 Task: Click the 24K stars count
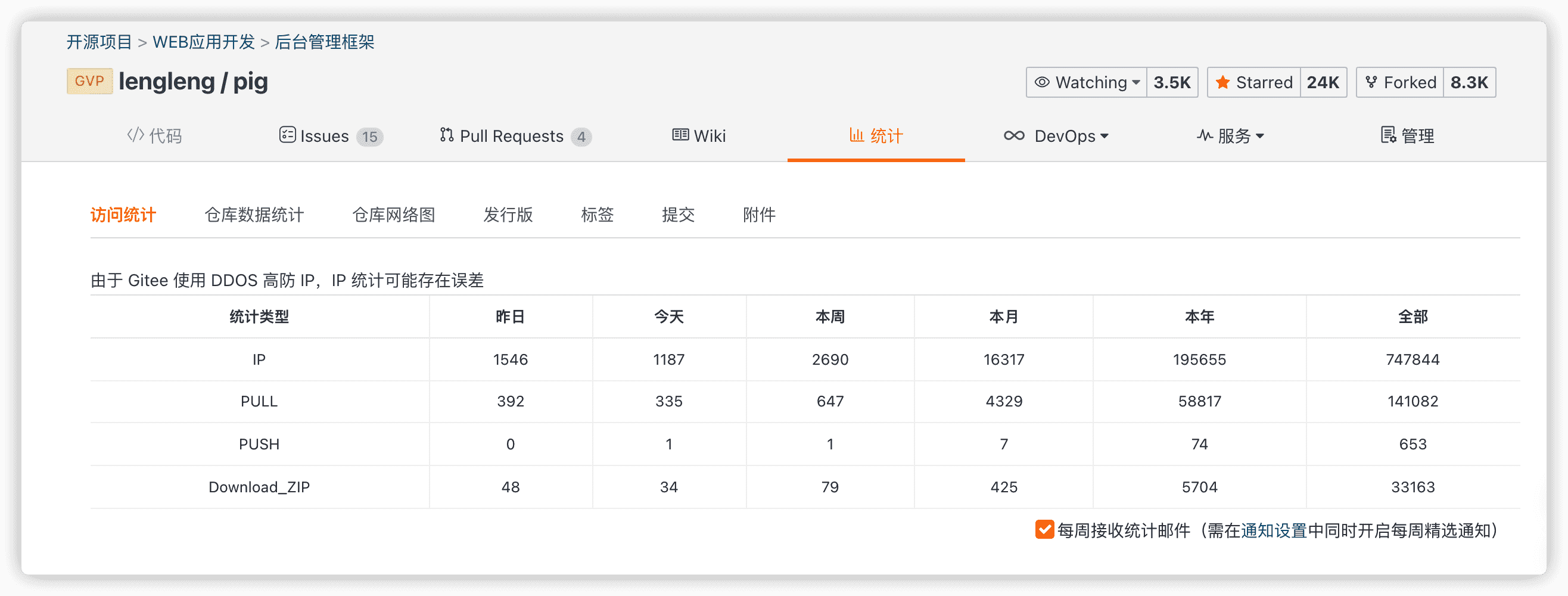(1323, 82)
